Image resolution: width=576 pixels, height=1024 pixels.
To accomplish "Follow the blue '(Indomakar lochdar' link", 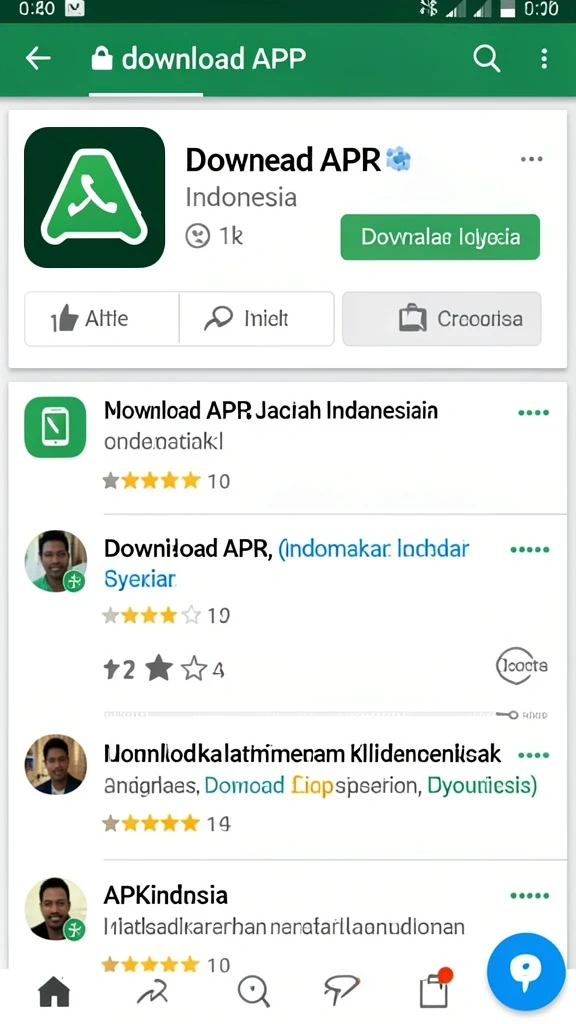I will pyautogui.click(x=374, y=549).
